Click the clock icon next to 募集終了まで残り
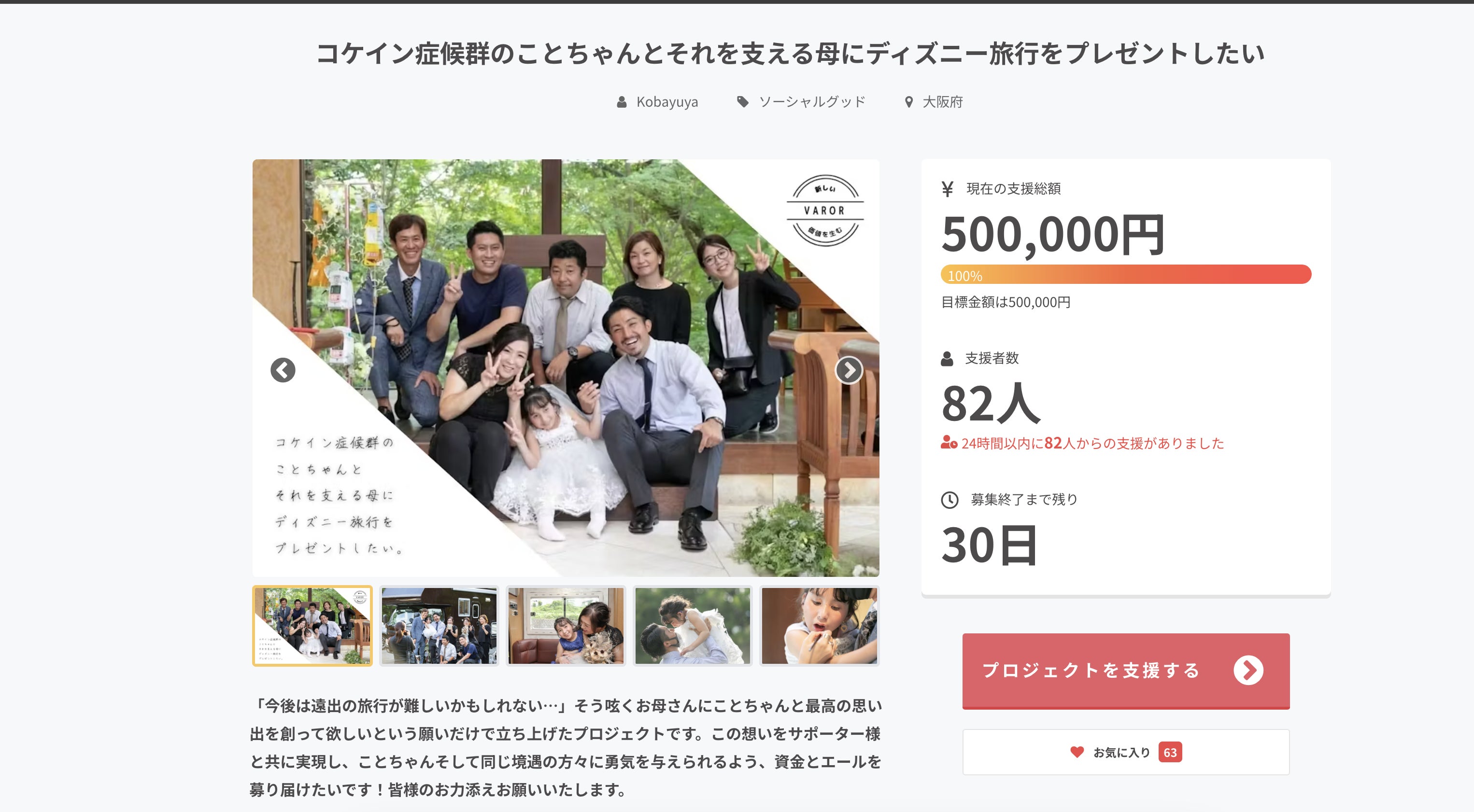 pyautogui.click(x=950, y=500)
